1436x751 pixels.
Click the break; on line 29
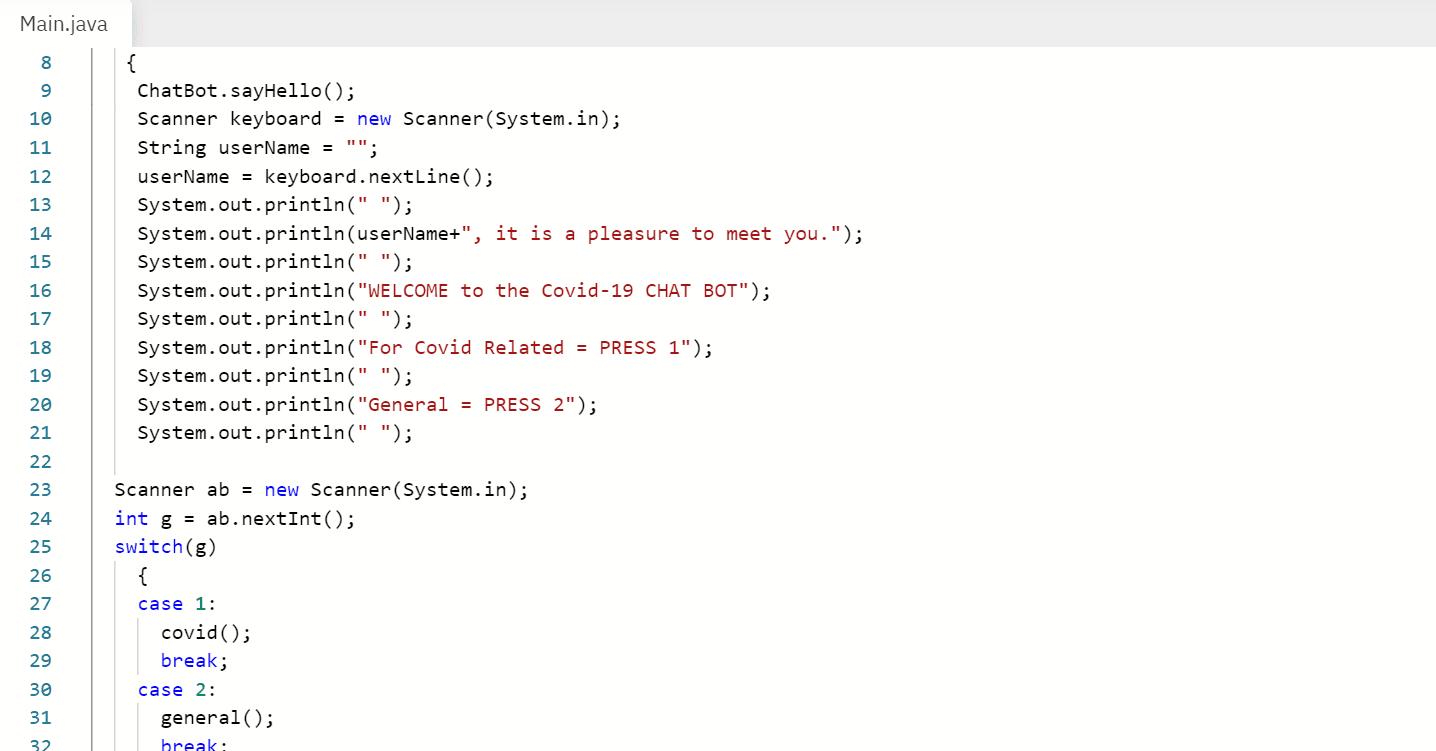point(194,661)
